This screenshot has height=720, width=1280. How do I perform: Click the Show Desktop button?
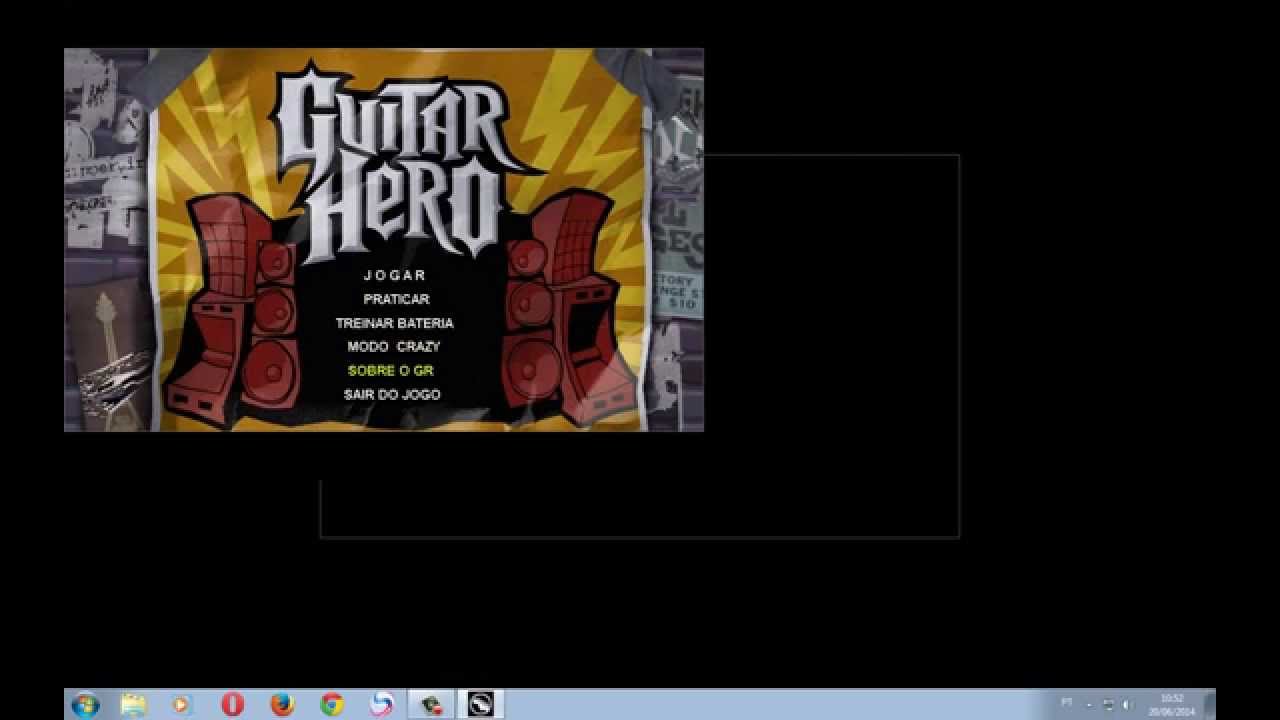[1209, 705]
